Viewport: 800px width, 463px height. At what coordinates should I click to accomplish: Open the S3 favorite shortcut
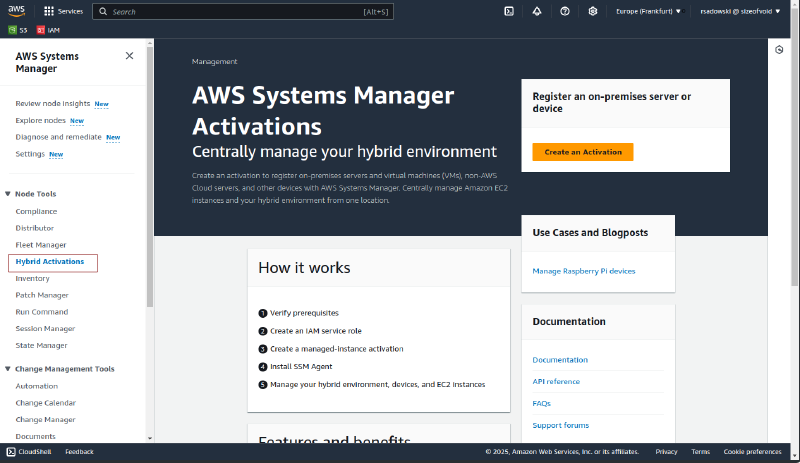(19, 30)
